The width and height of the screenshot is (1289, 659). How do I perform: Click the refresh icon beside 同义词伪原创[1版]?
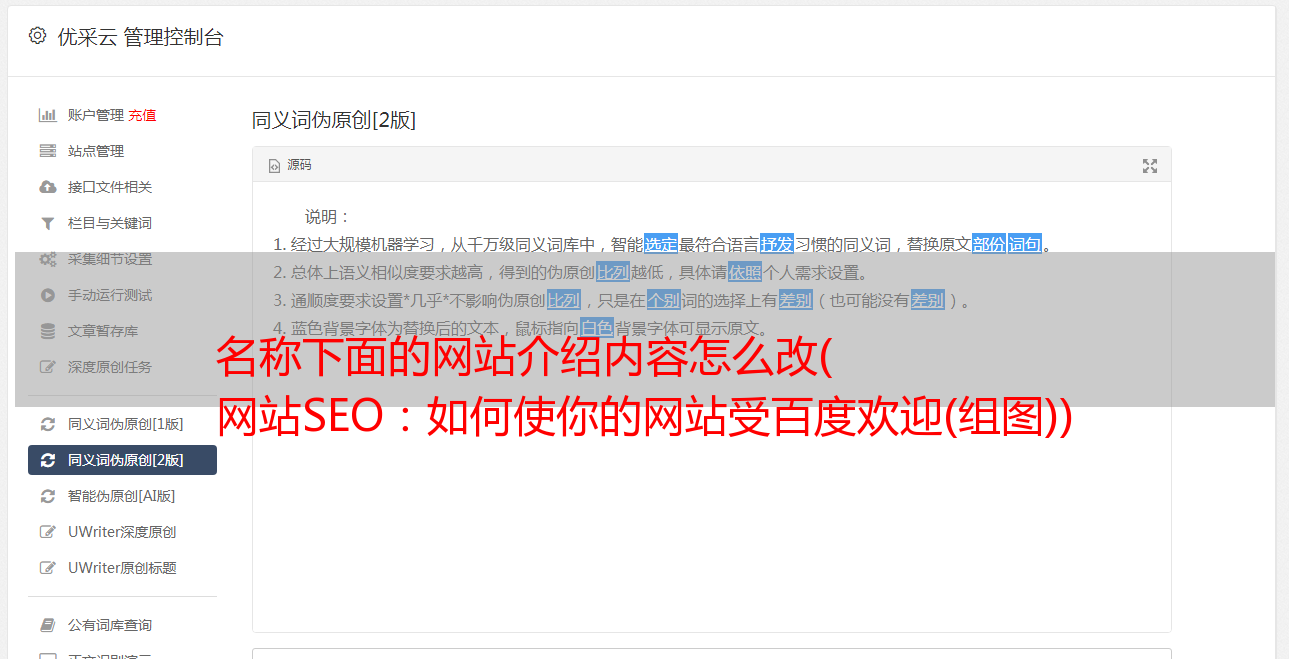[x=47, y=424]
